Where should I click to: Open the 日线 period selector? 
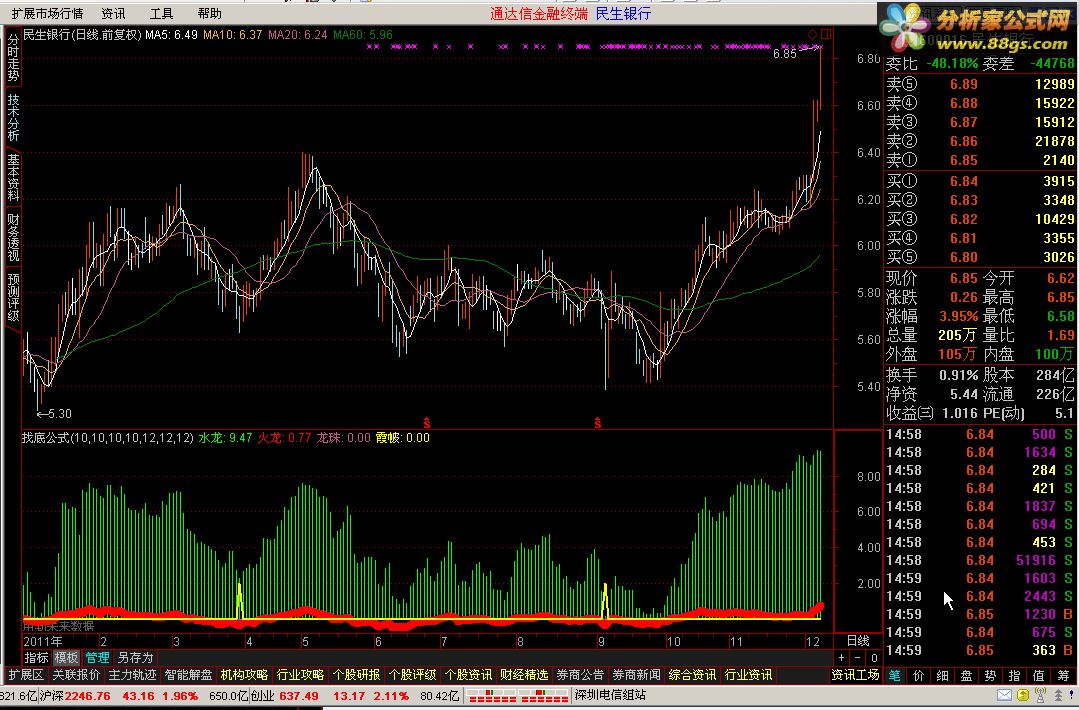857,641
